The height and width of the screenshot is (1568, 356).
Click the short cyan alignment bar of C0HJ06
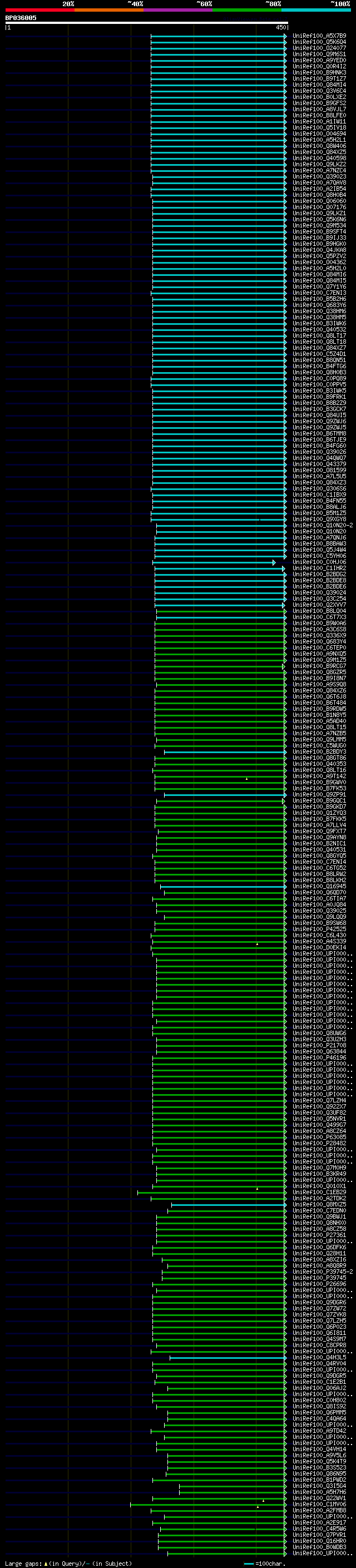point(214,562)
